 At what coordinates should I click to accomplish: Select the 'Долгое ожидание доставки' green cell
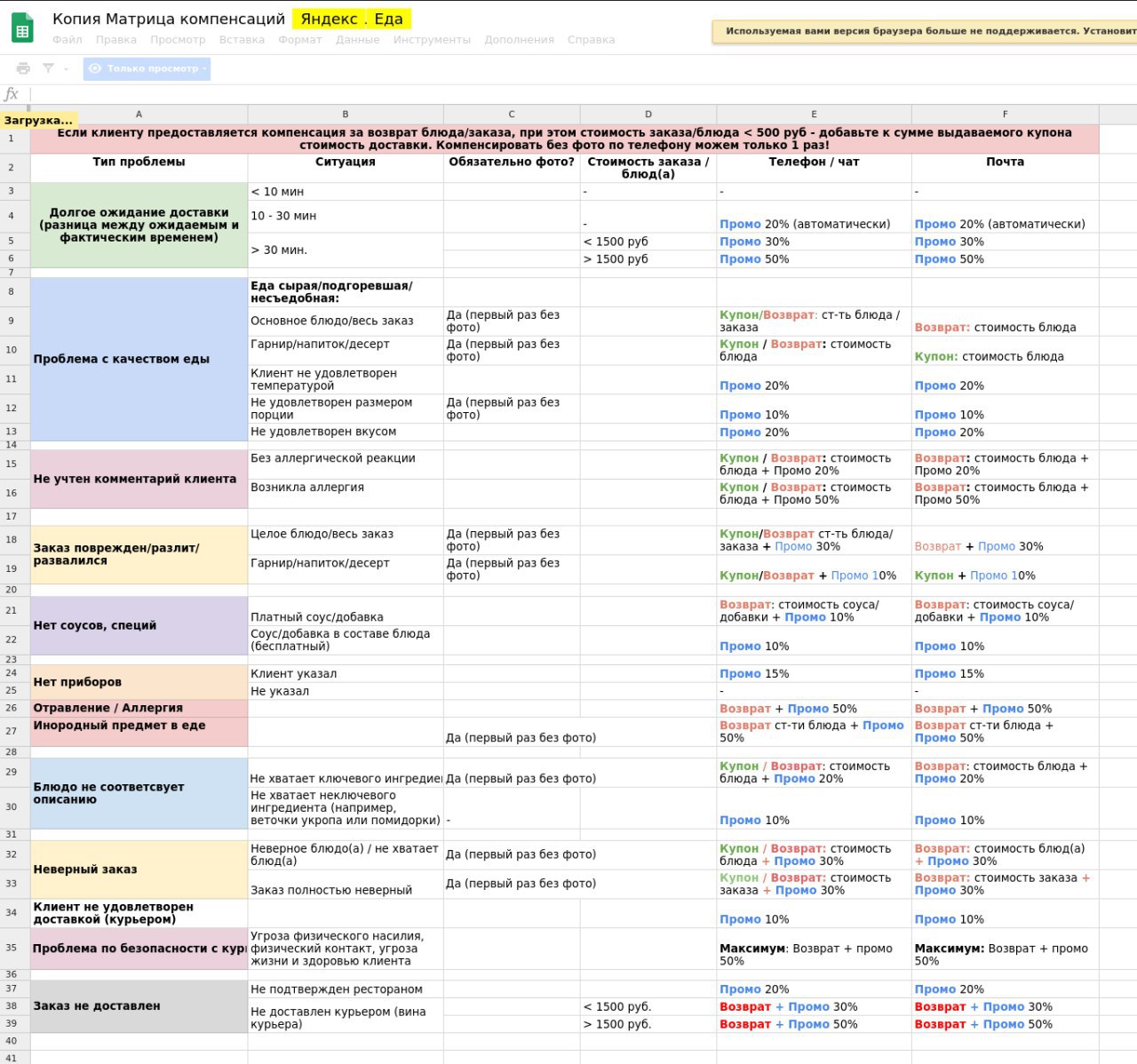(139, 225)
